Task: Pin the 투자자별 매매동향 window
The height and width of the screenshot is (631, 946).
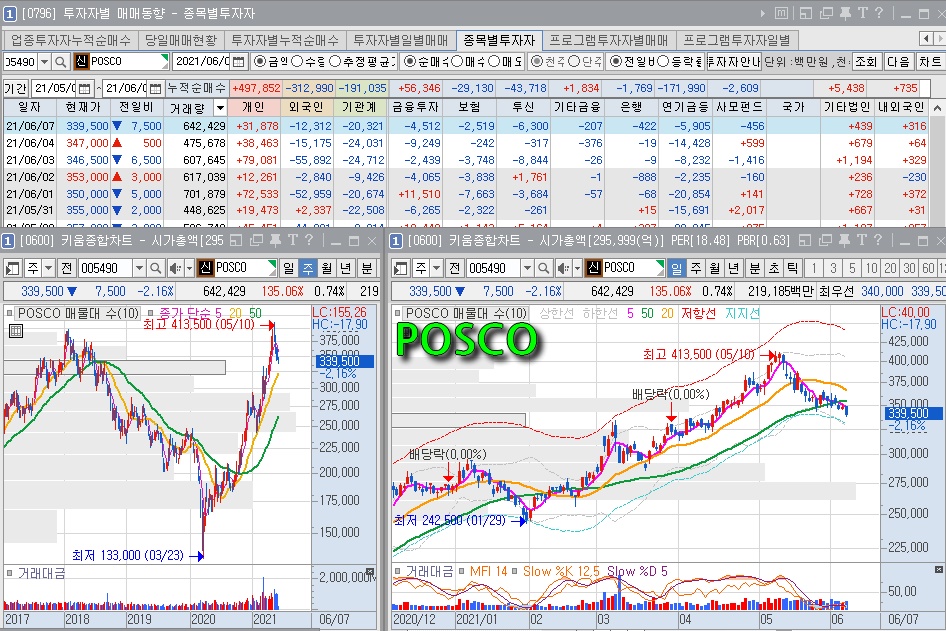Action: point(845,13)
